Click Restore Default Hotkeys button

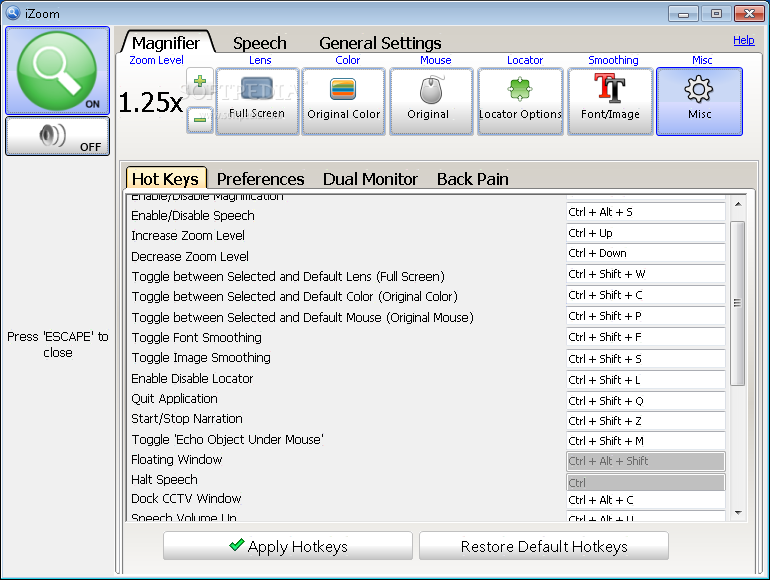pyautogui.click(x=544, y=546)
